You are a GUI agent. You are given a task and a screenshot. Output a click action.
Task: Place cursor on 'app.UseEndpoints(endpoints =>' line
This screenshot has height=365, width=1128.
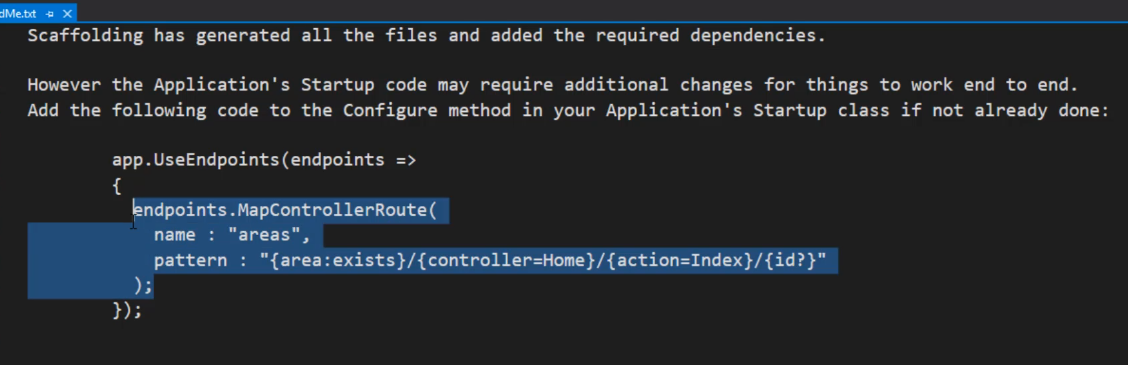(264, 160)
